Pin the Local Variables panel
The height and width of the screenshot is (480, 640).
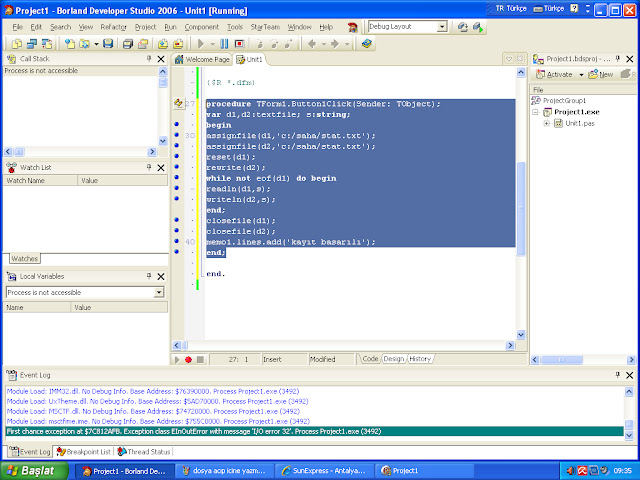pyautogui.click(x=149, y=276)
